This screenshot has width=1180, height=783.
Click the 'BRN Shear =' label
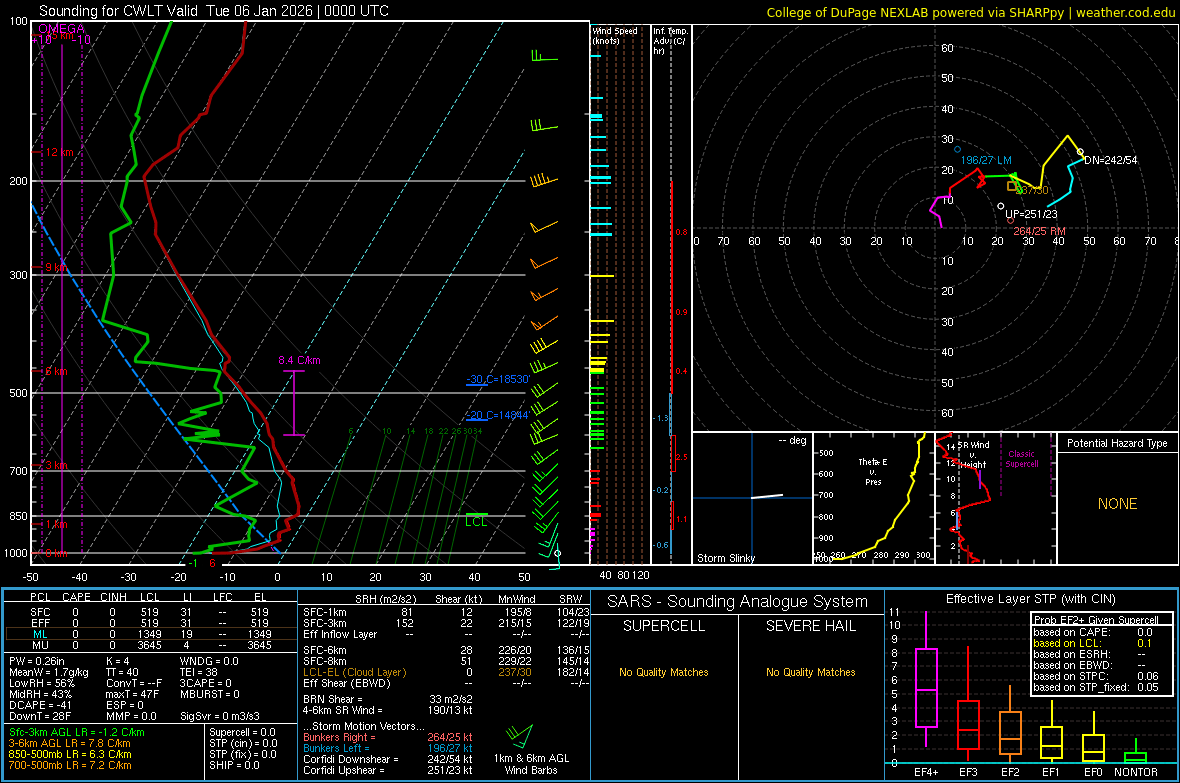pyautogui.click(x=333, y=699)
